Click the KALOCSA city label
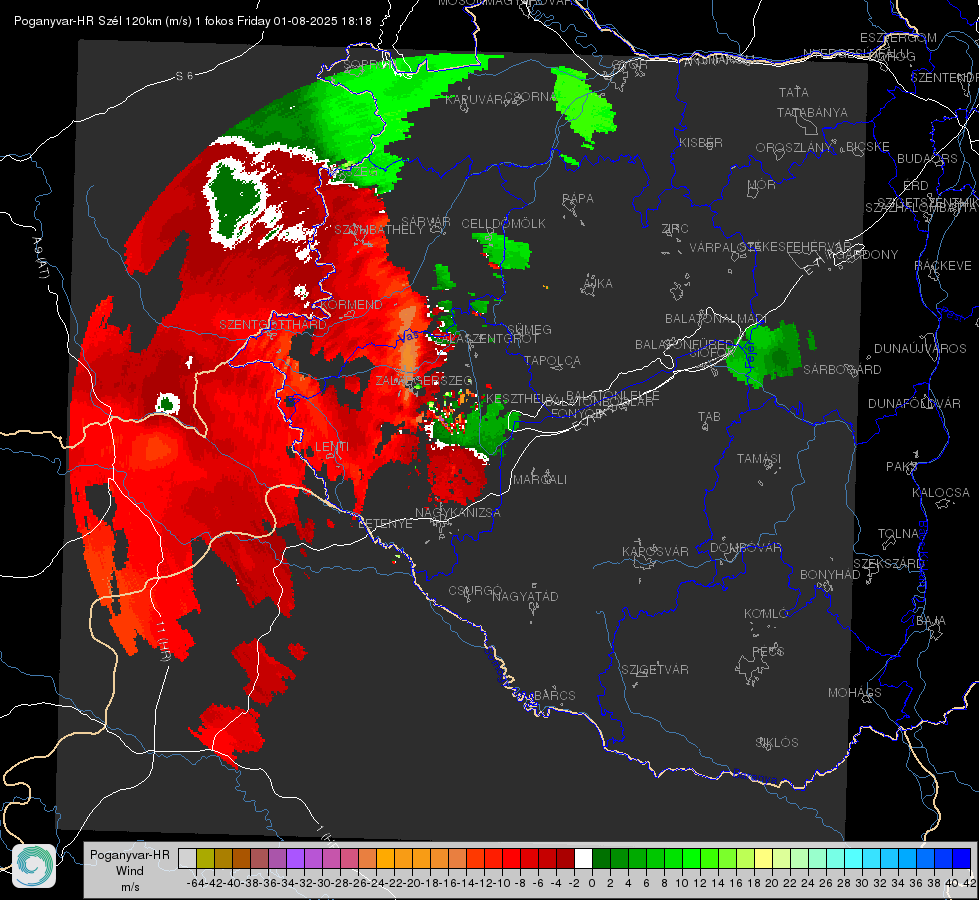This screenshot has height=900, width=979. point(940,493)
